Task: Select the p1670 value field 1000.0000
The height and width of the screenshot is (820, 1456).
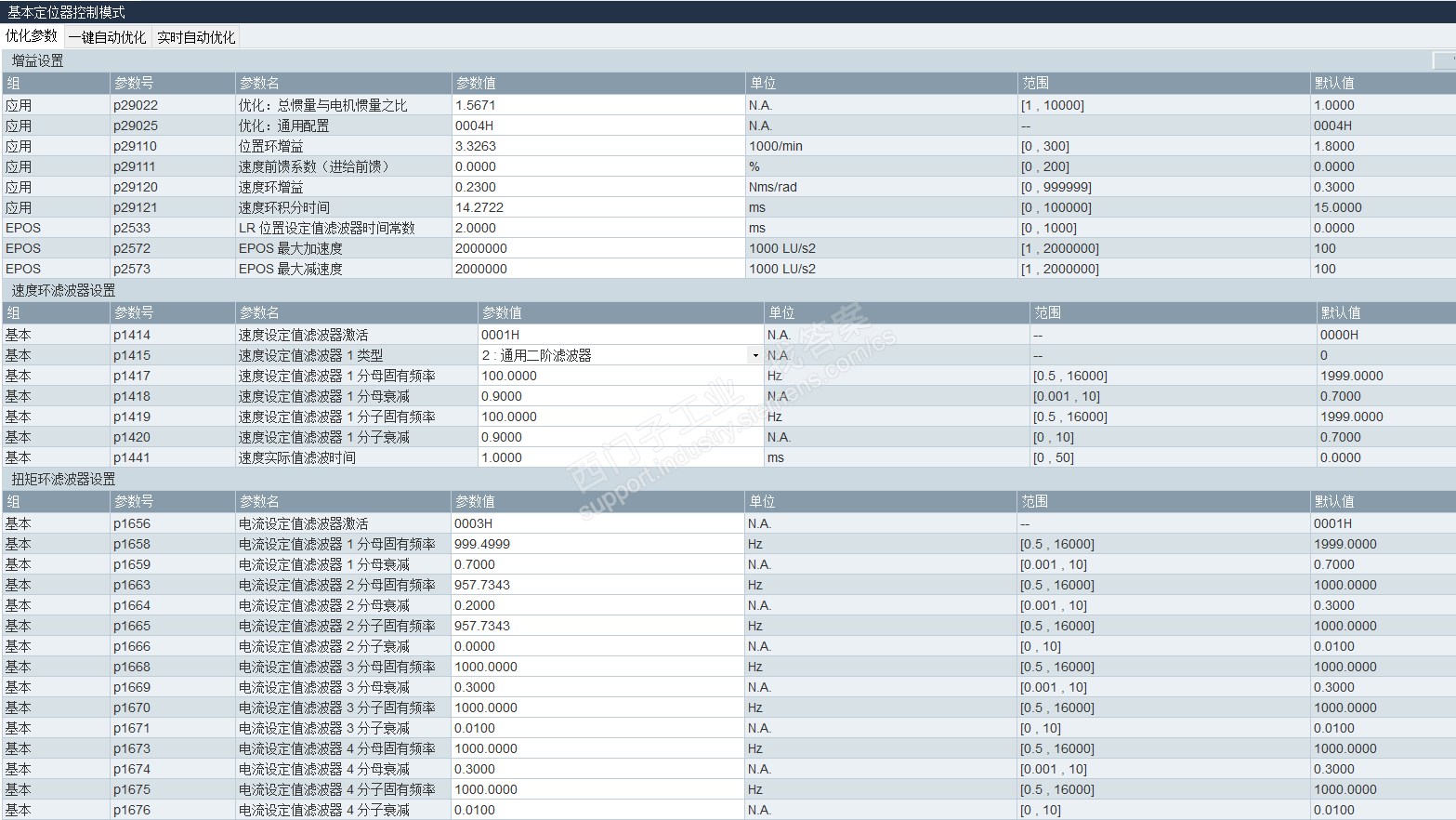Action: click(x=597, y=708)
